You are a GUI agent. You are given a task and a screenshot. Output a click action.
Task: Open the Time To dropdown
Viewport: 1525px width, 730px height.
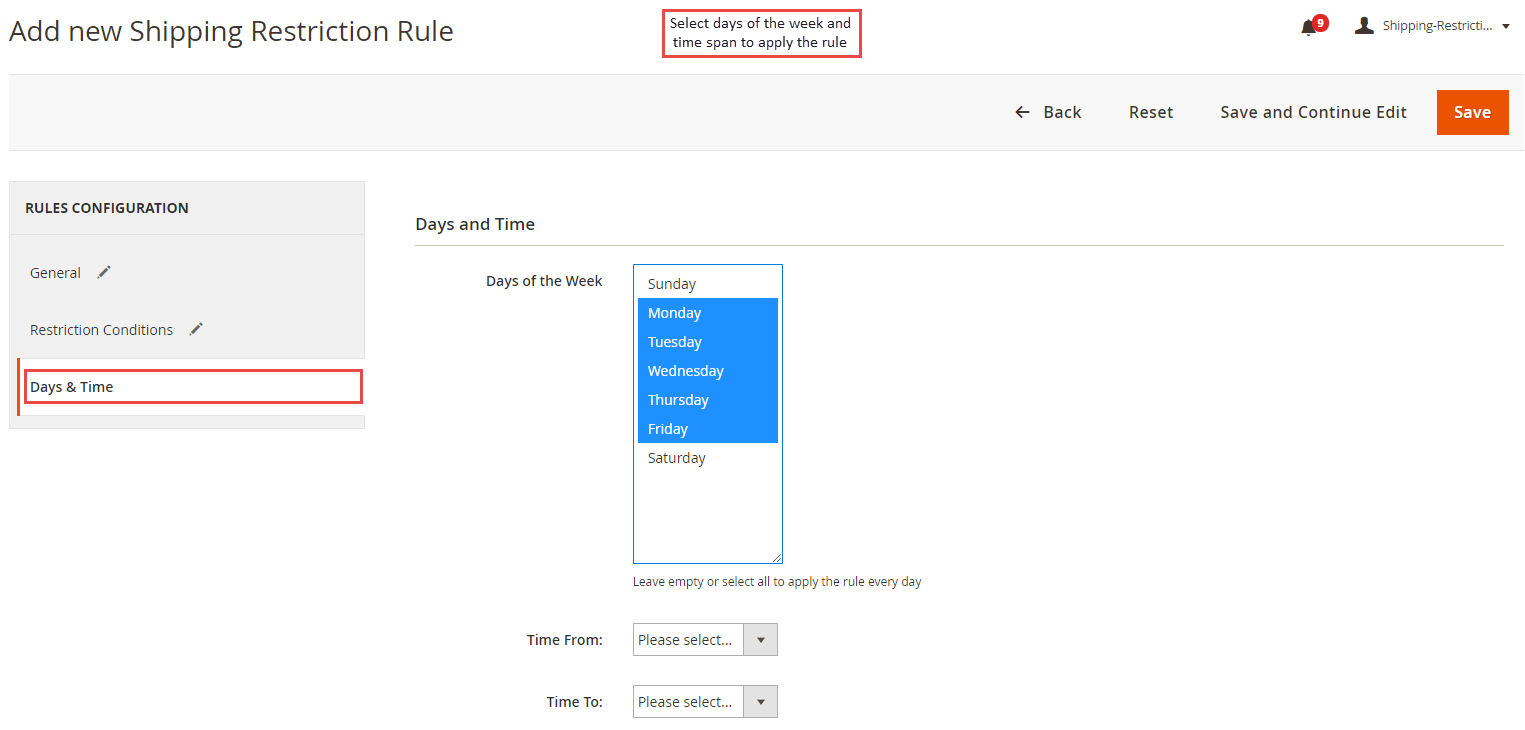(705, 702)
